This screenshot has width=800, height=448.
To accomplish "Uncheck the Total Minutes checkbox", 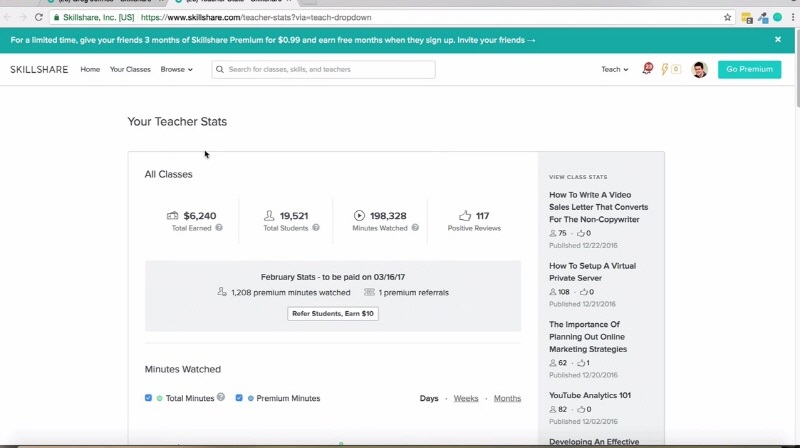I will pos(148,397).
